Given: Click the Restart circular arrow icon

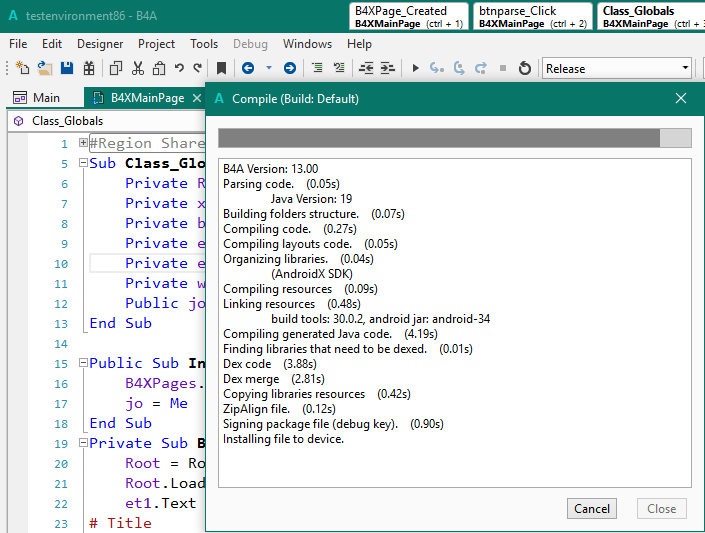Looking at the screenshot, I should tap(524, 68).
